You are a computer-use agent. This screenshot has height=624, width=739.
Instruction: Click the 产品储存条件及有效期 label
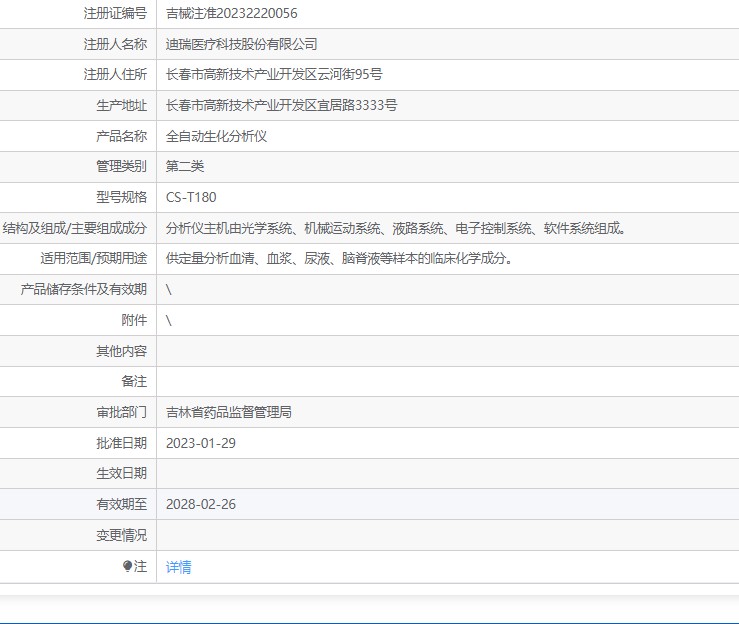pyautogui.click(x=84, y=289)
